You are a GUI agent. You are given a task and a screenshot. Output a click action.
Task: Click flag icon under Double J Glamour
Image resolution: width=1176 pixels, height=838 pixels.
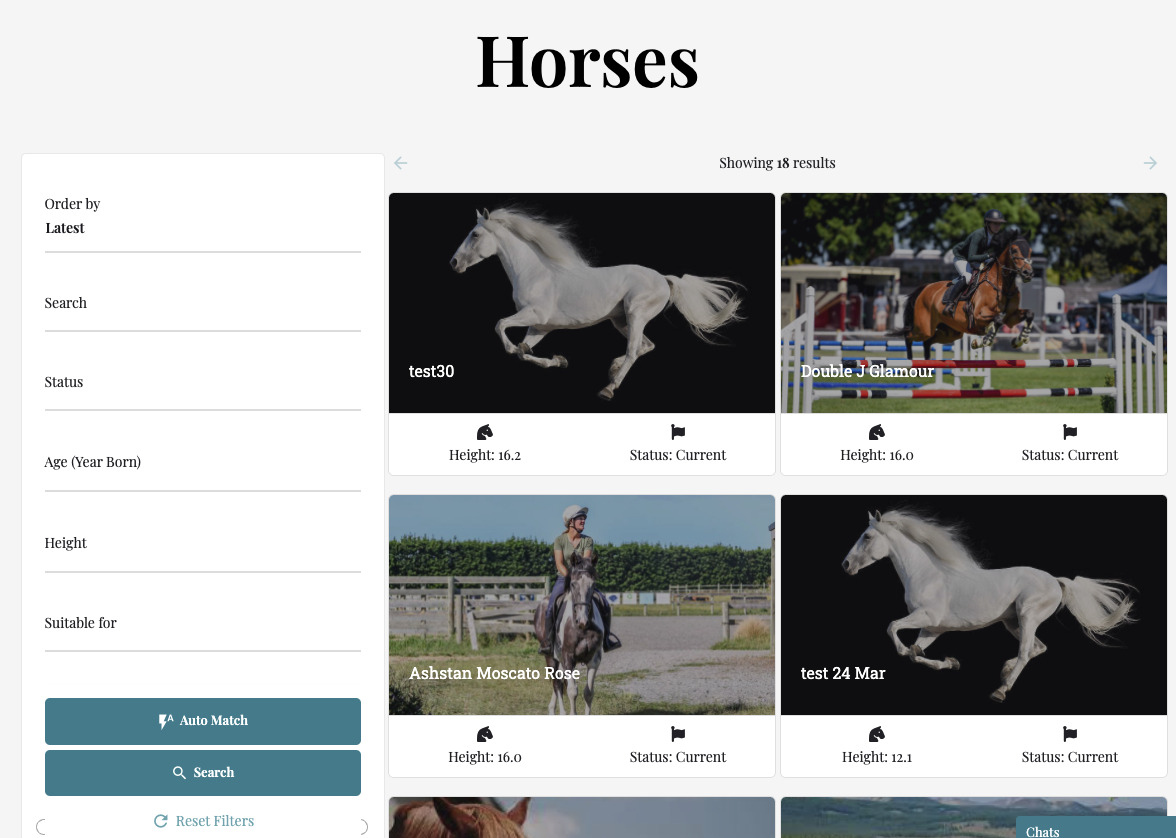coord(1070,432)
